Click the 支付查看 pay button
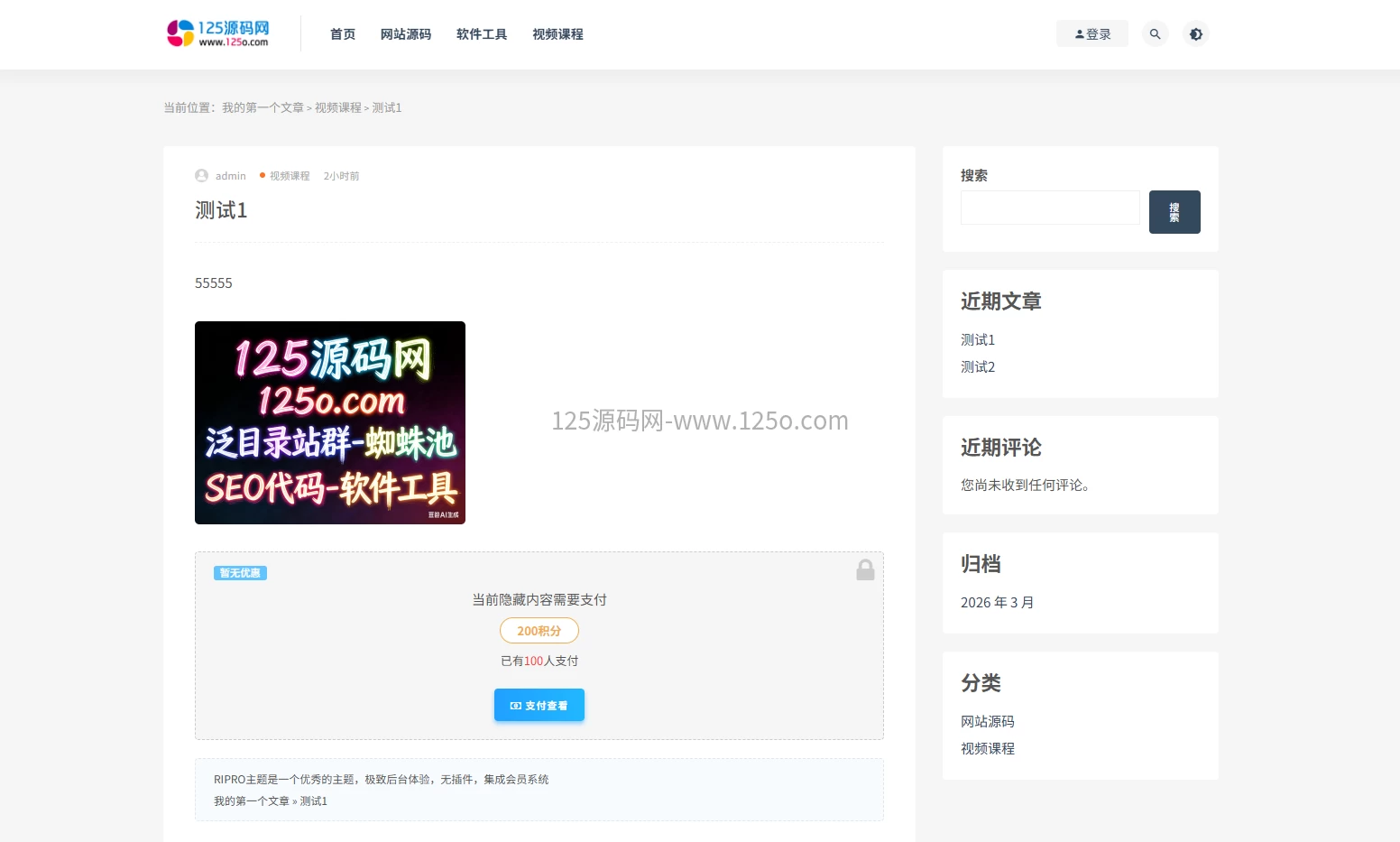Image resolution: width=1400 pixels, height=842 pixels. coord(539,705)
